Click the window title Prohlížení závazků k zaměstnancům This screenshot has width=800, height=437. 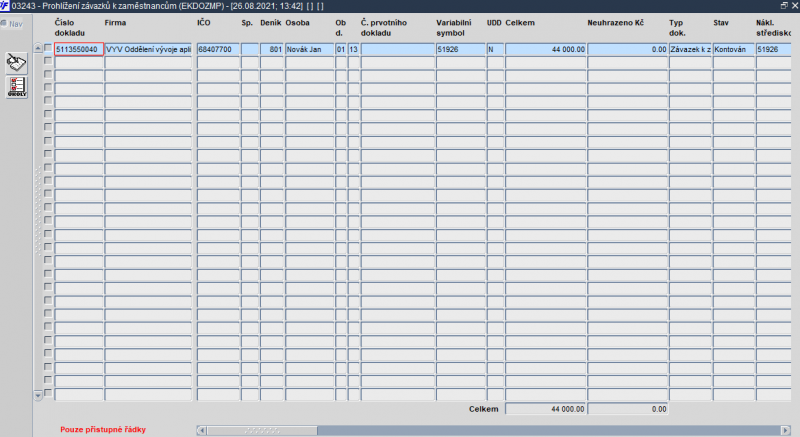[x=109, y=6]
